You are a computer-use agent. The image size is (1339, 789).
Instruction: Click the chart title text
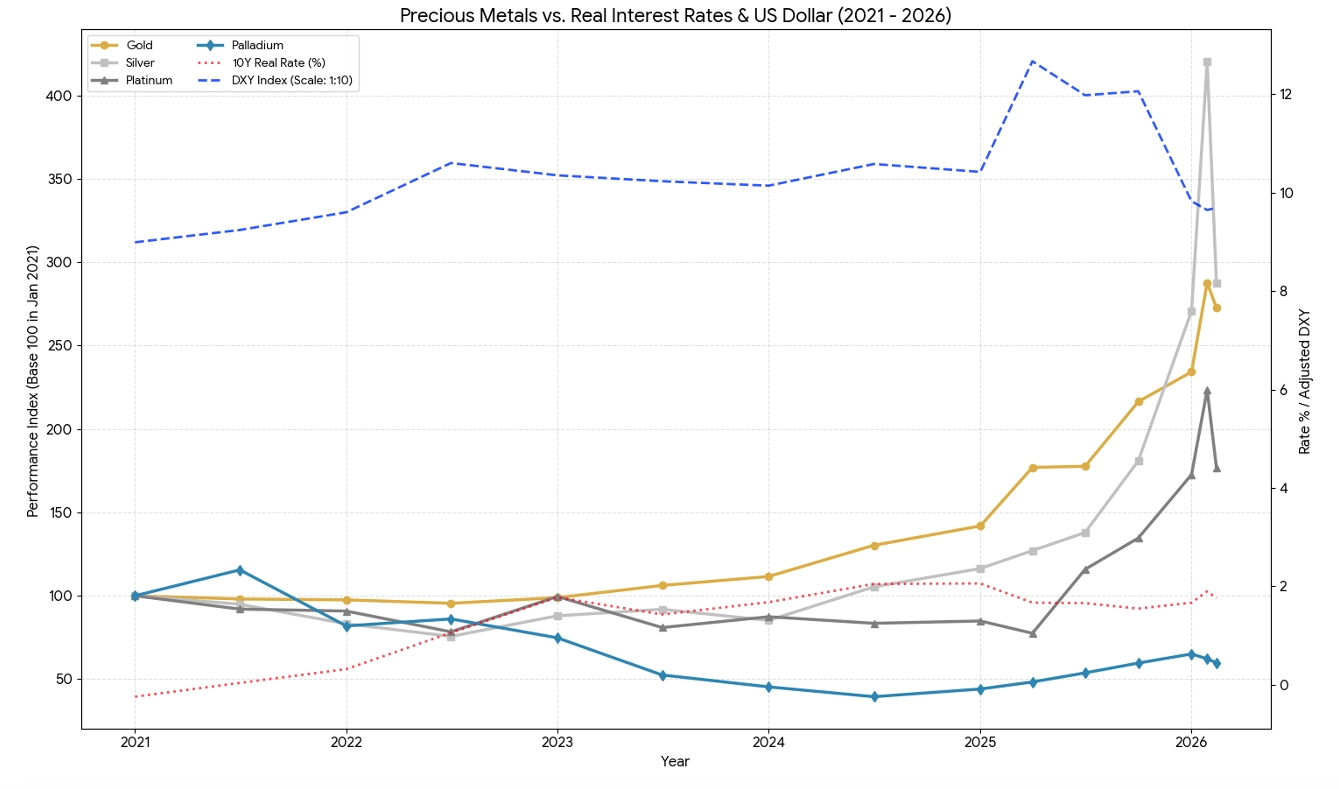click(675, 15)
